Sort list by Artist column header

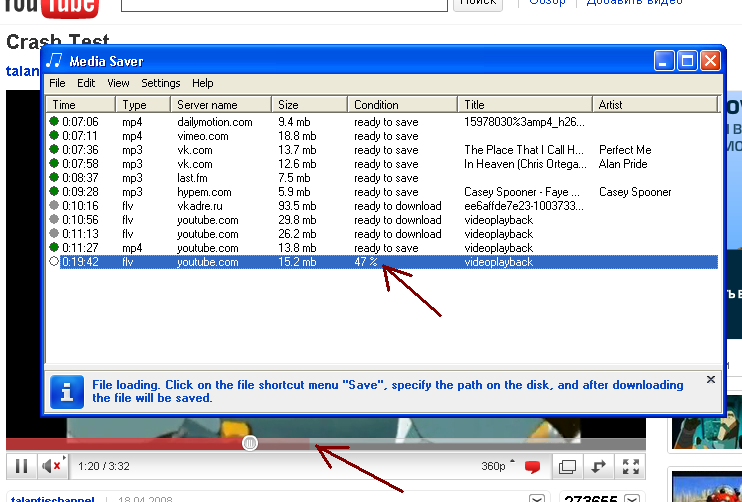(655, 105)
